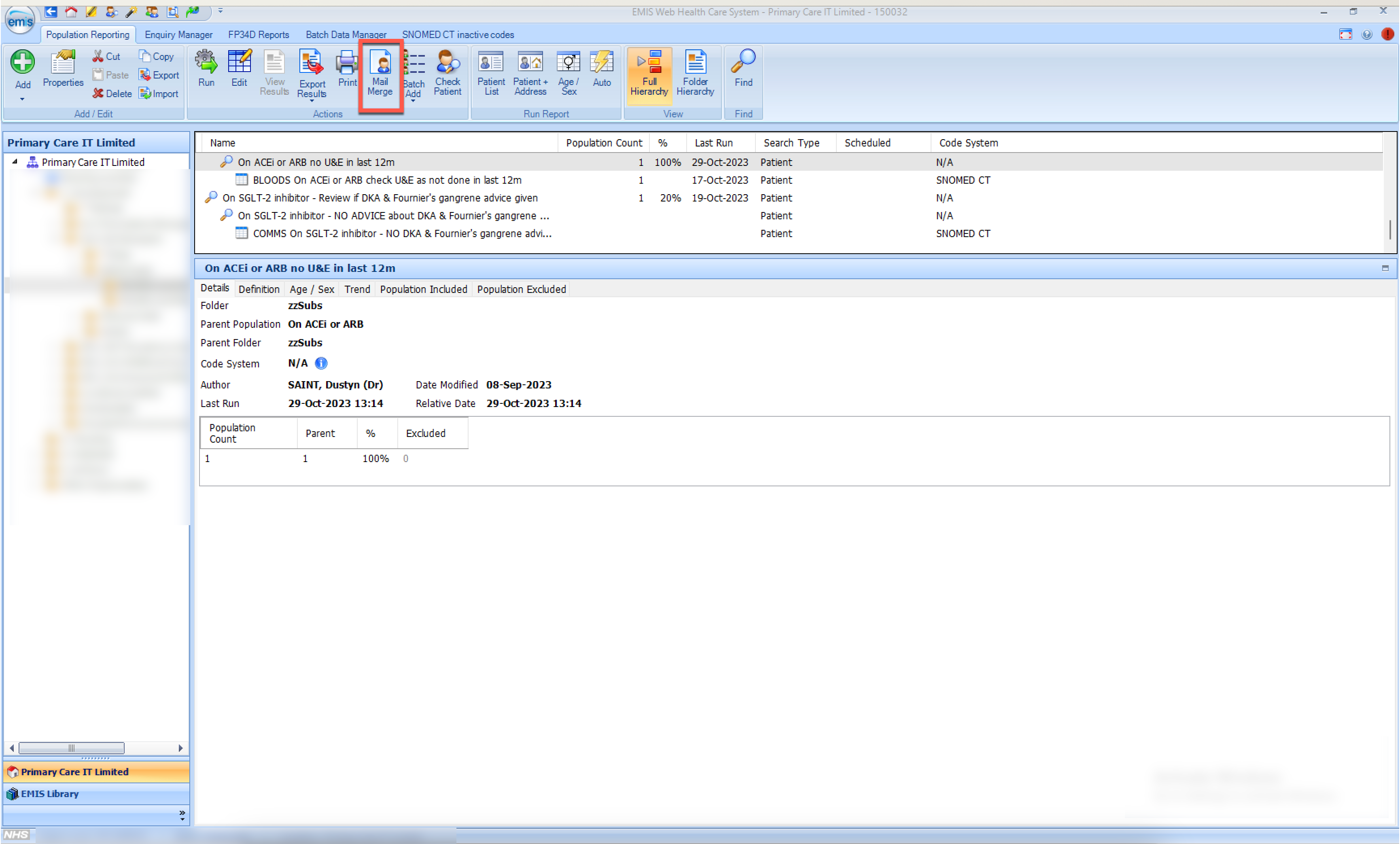Screen dimensions: 1400x844
Task: Click the magic wand quick access icon
Action: [131, 11]
